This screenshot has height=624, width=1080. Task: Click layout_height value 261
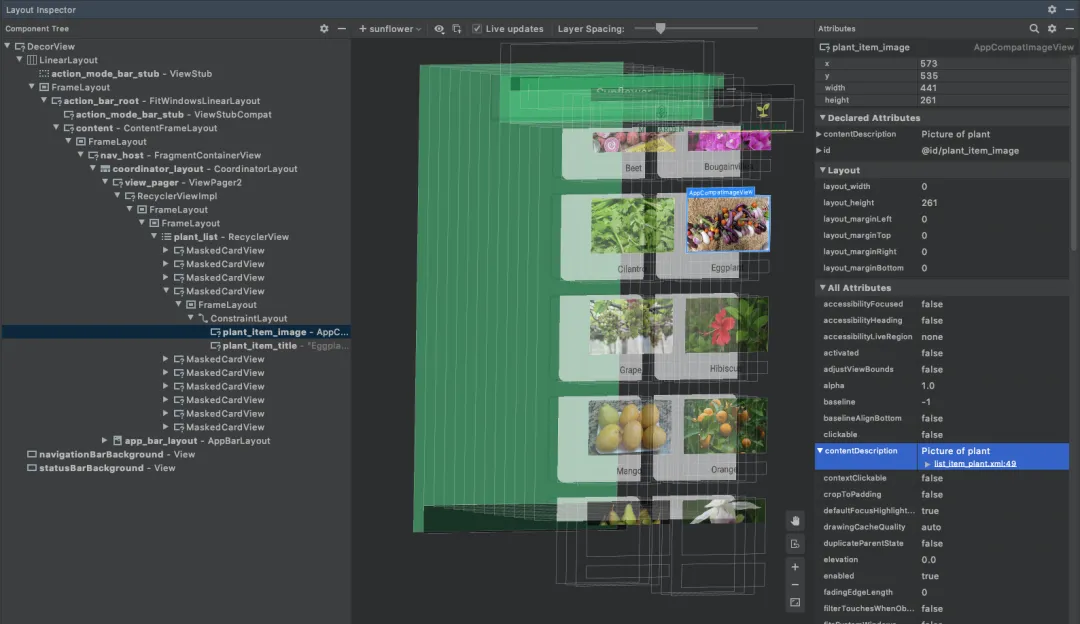pos(929,202)
